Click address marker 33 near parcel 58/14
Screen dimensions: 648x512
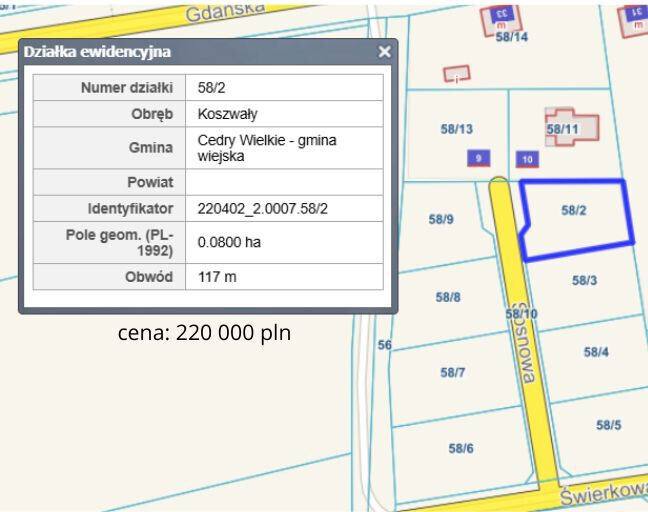pyautogui.click(x=502, y=14)
